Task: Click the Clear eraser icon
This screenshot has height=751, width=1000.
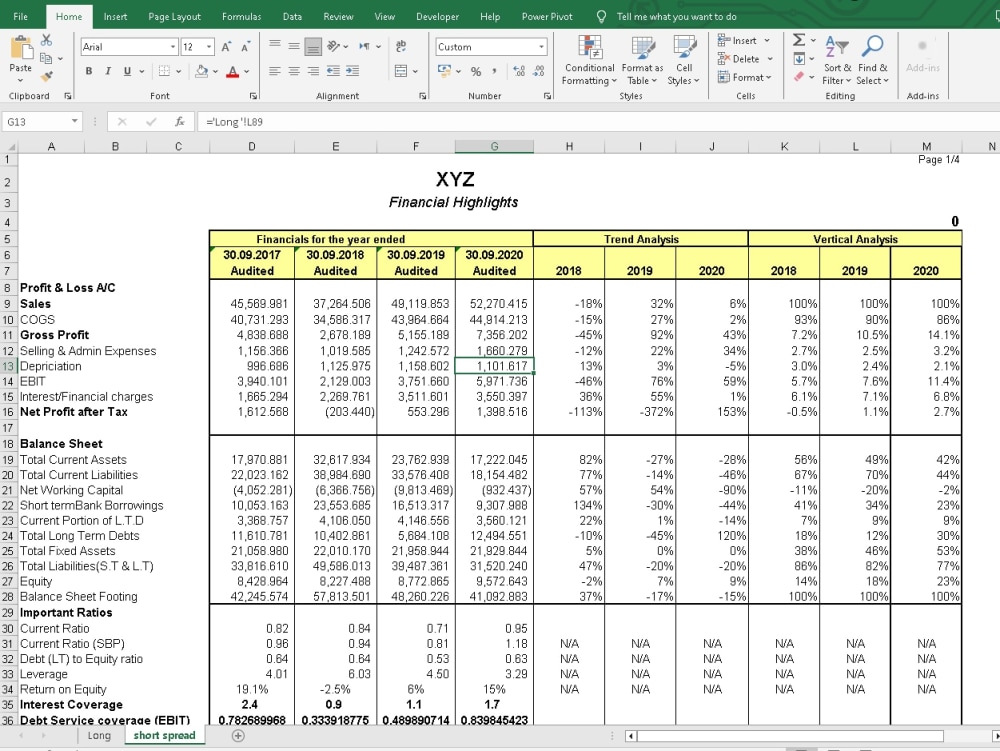Action: 799,77
